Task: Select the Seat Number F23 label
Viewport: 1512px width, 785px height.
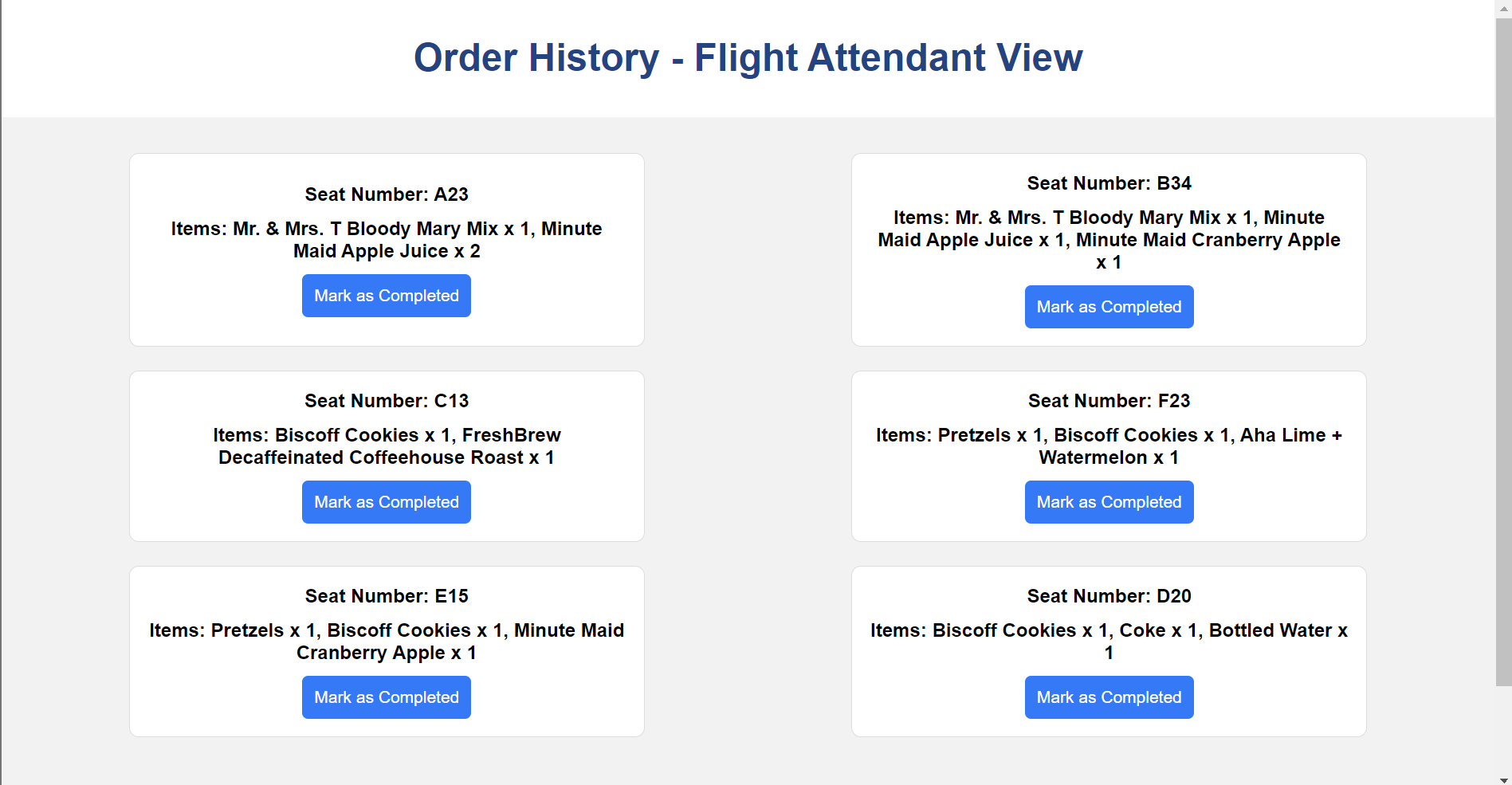Action: [1109, 401]
